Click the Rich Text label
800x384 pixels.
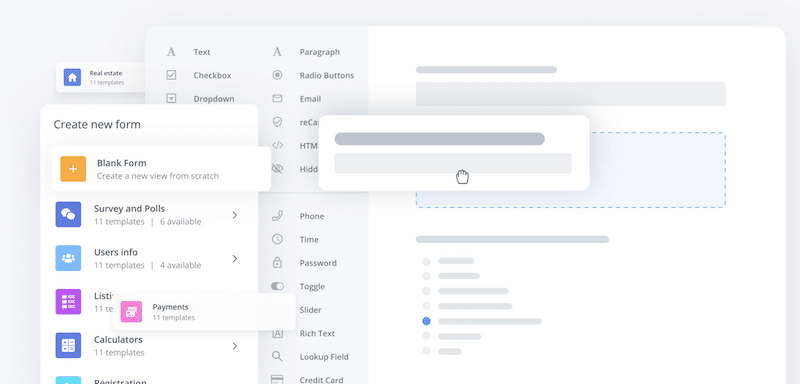[x=317, y=334]
